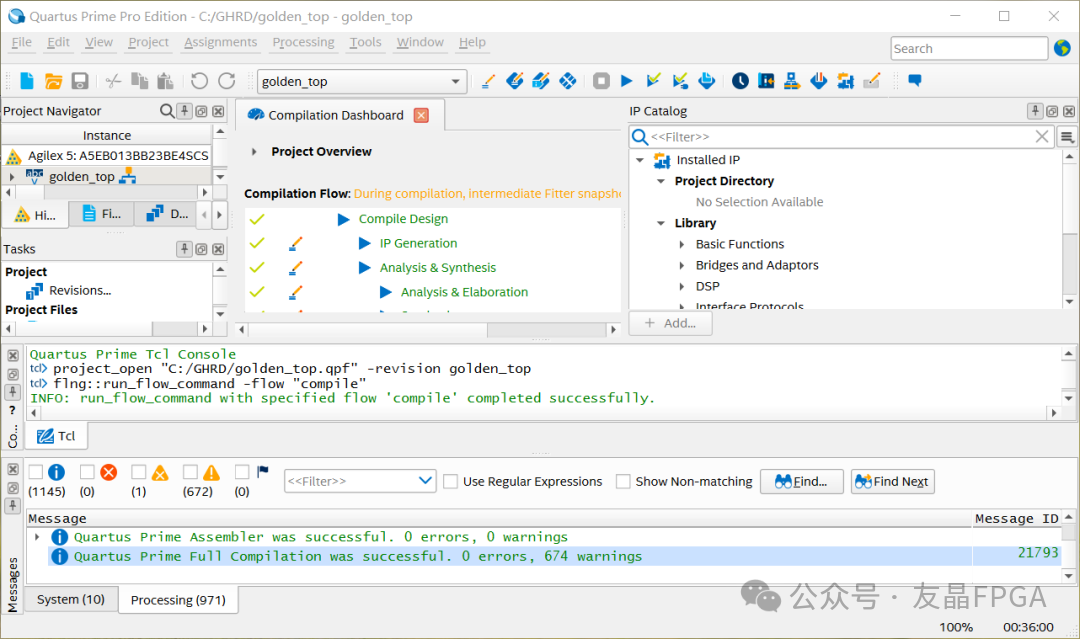1080x639 pixels.
Task: Select the Hierarchy tab in Project Navigator
Action: pos(36,214)
